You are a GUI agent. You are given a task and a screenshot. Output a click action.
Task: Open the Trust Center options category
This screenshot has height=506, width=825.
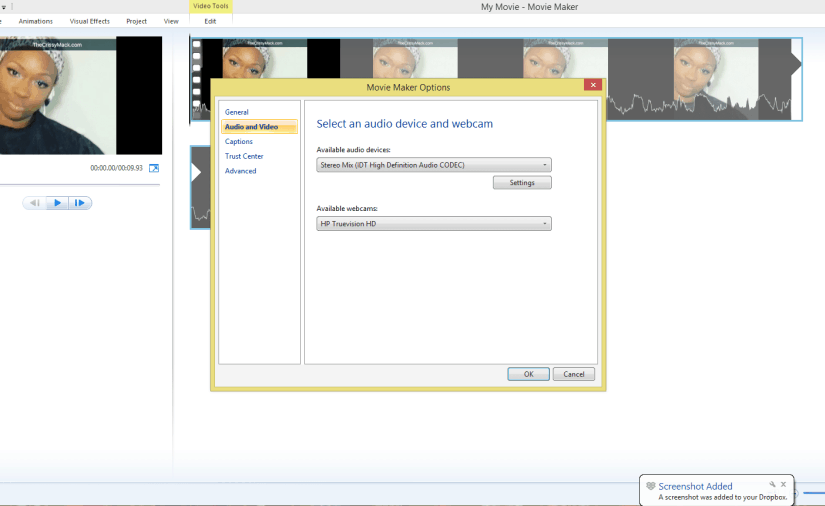pyautogui.click(x=244, y=156)
